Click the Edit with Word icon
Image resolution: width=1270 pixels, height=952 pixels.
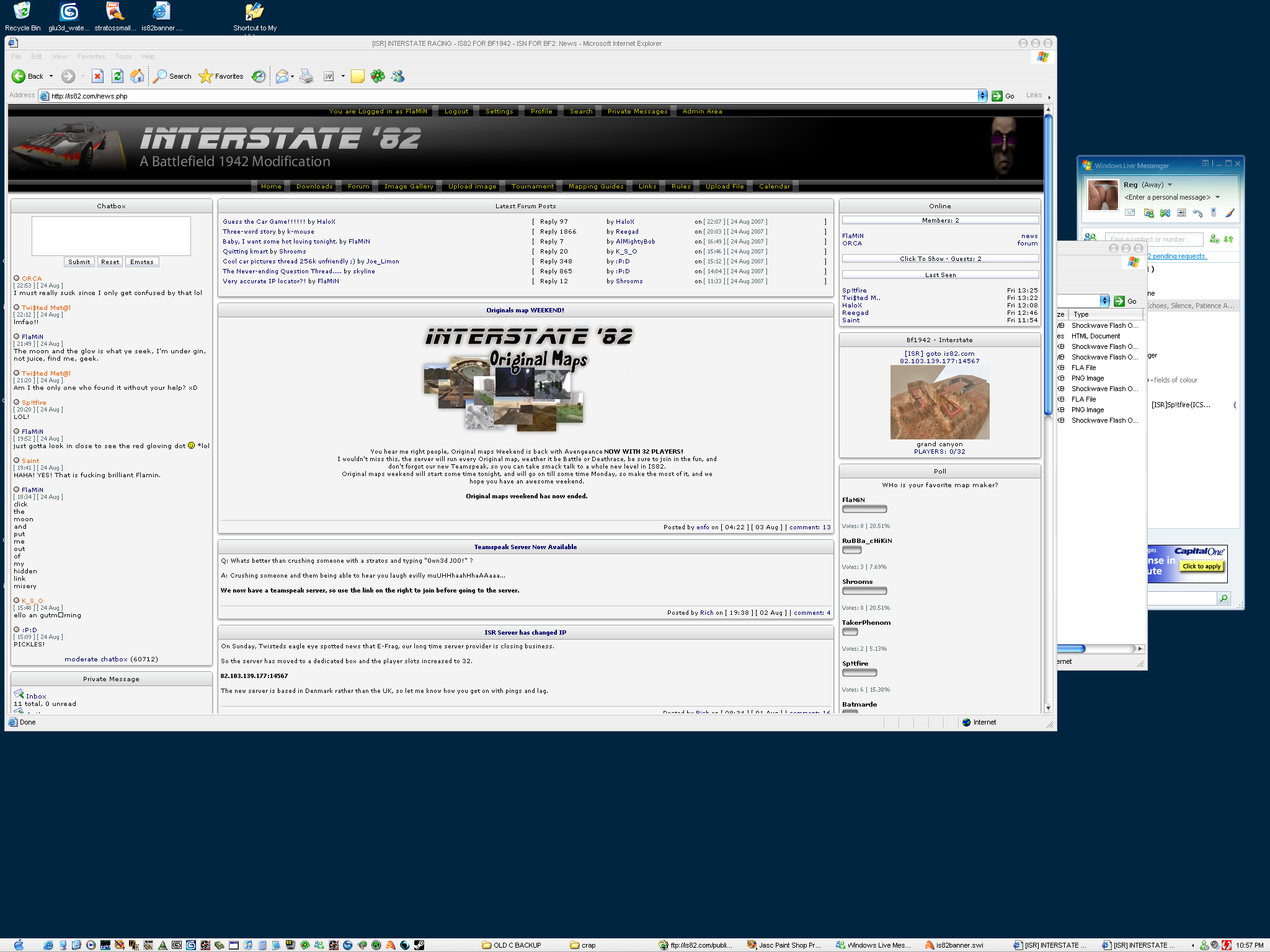pos(329,76)
